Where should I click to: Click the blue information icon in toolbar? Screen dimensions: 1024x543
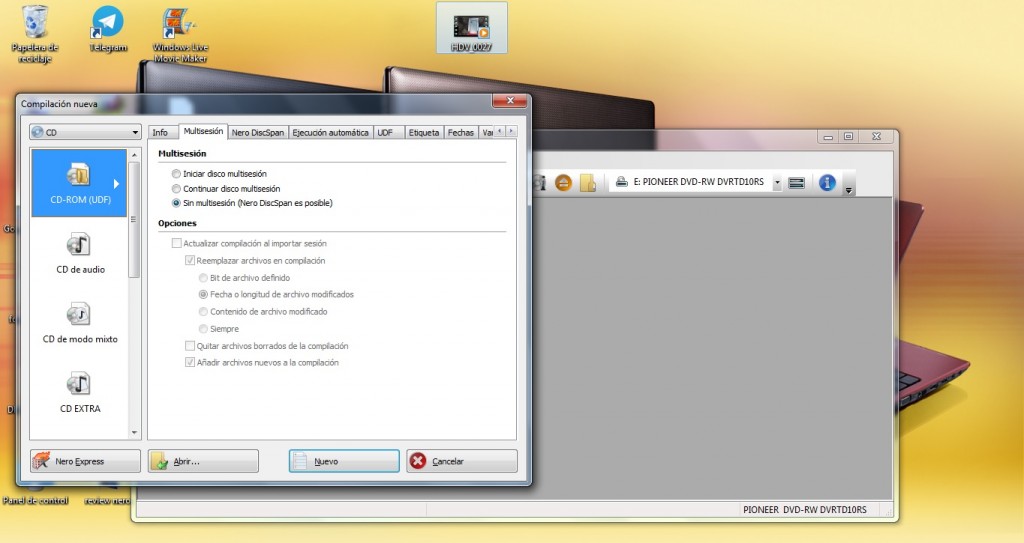pos(827,182)
